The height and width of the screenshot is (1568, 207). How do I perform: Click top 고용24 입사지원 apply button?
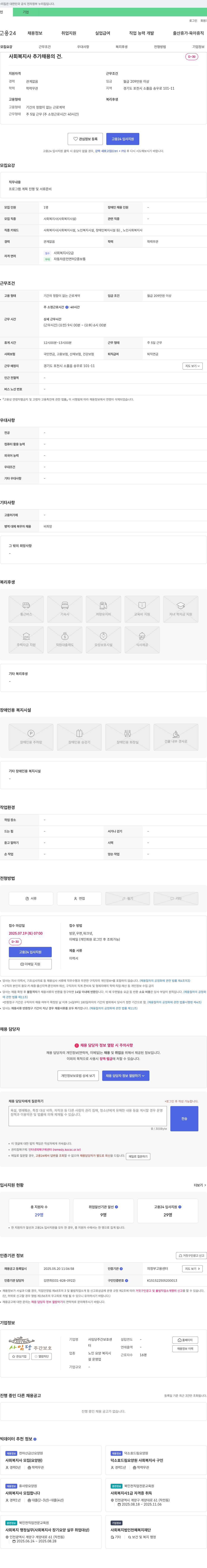click(x=123, y=139)
